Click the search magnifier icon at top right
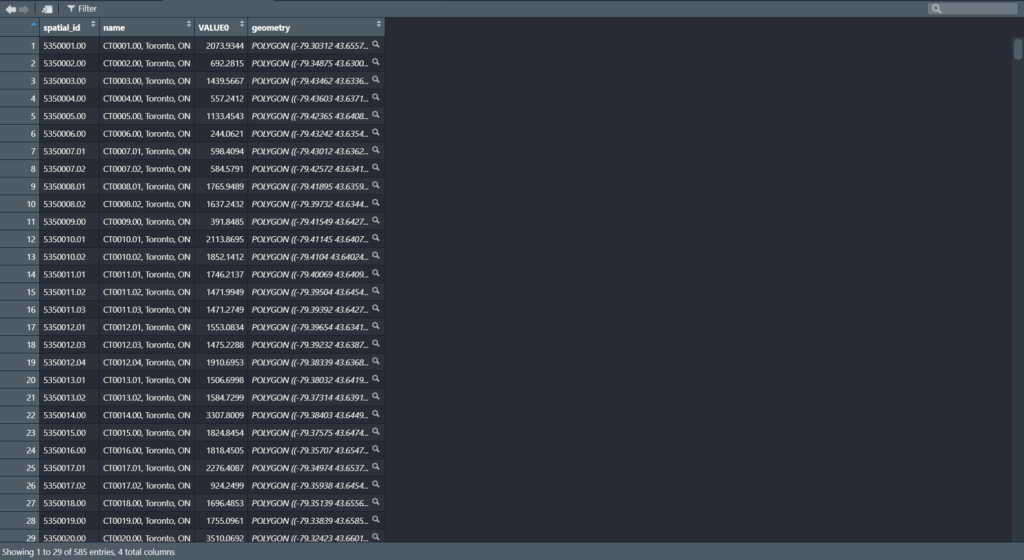The height and width of the screenshot is (560, 1024). [937, 8]
